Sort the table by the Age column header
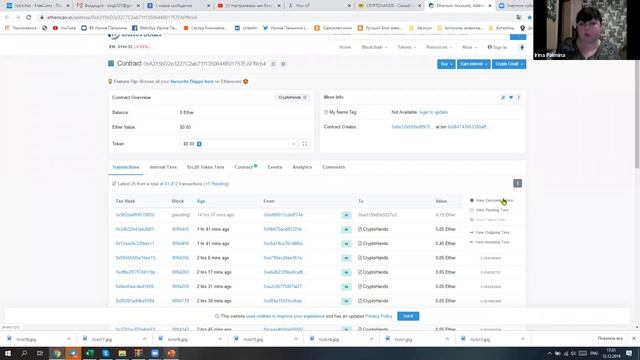 (x=201, y=201)
